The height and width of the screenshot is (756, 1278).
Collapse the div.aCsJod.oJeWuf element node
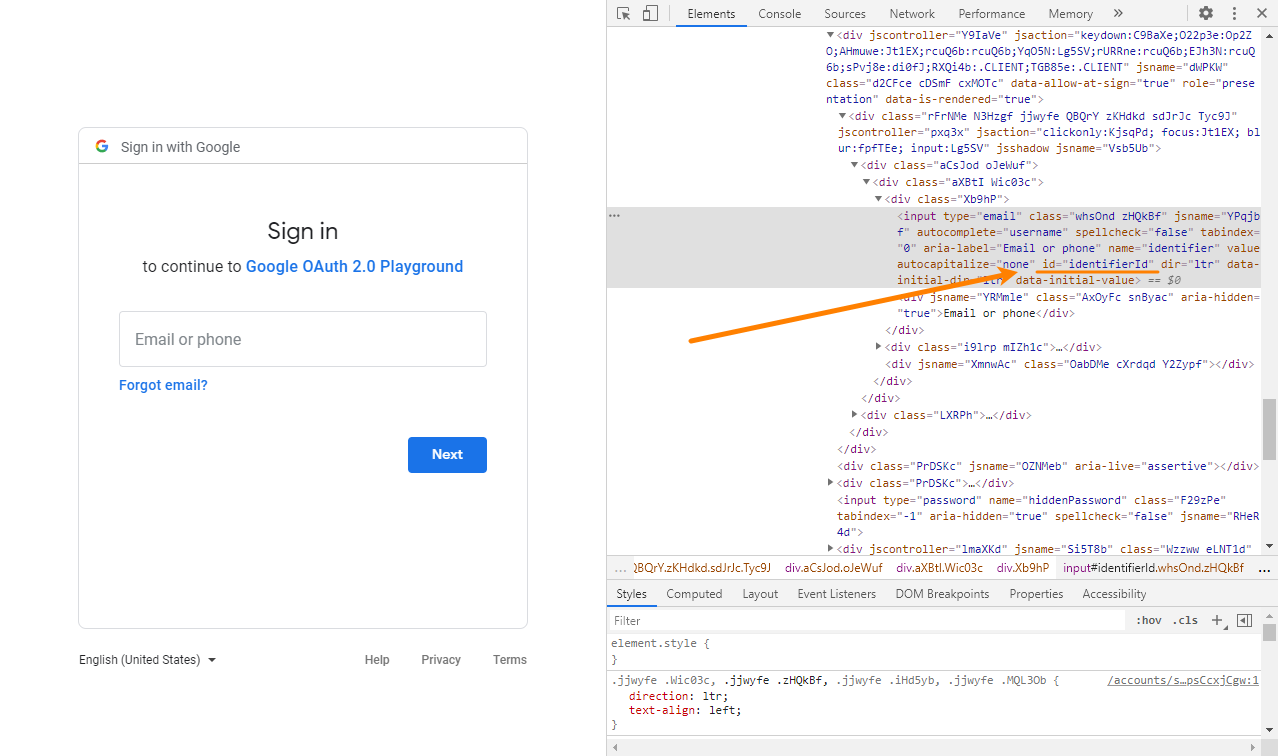[855, 164]
